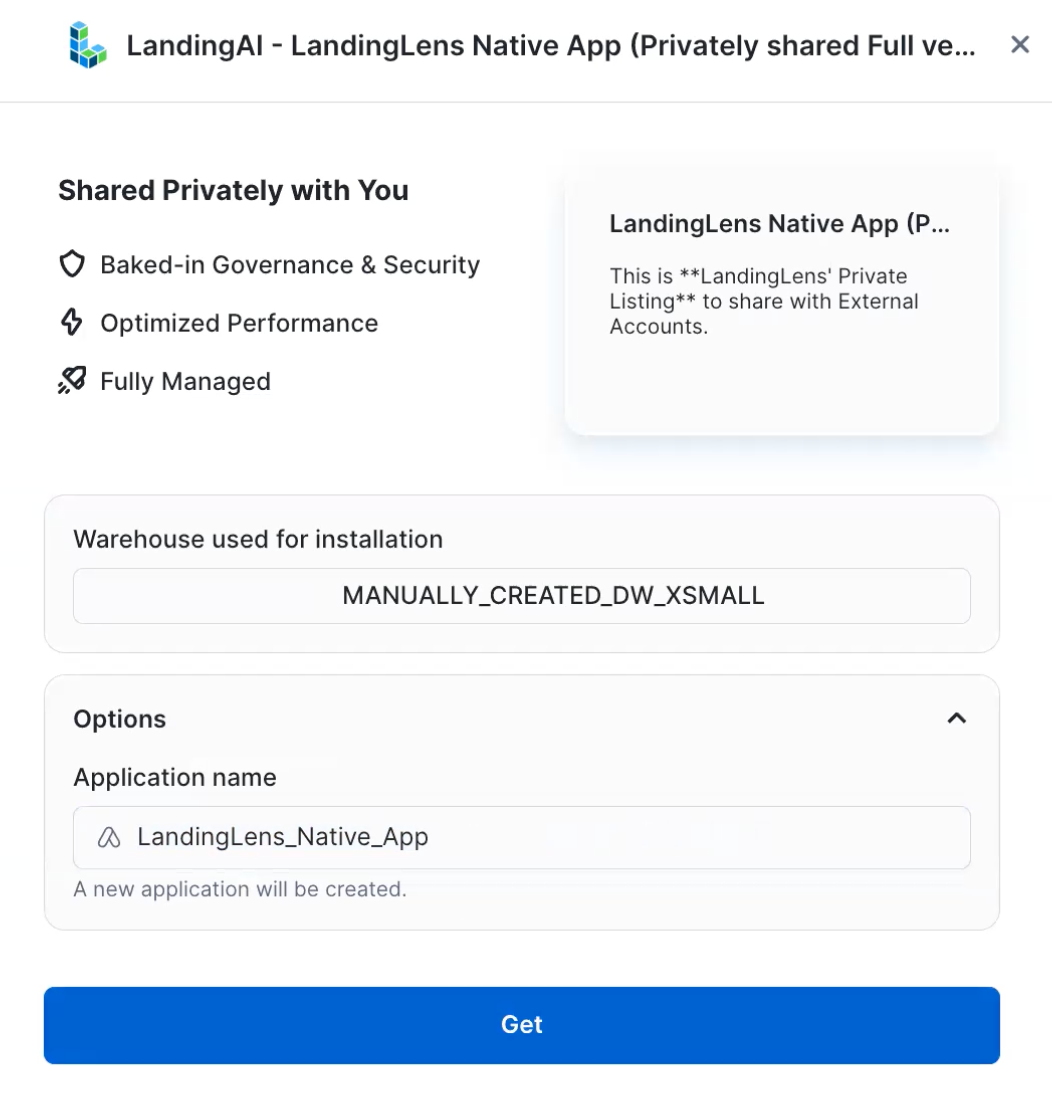Close the LandingLens listing dialog

tap(1020, 44)
